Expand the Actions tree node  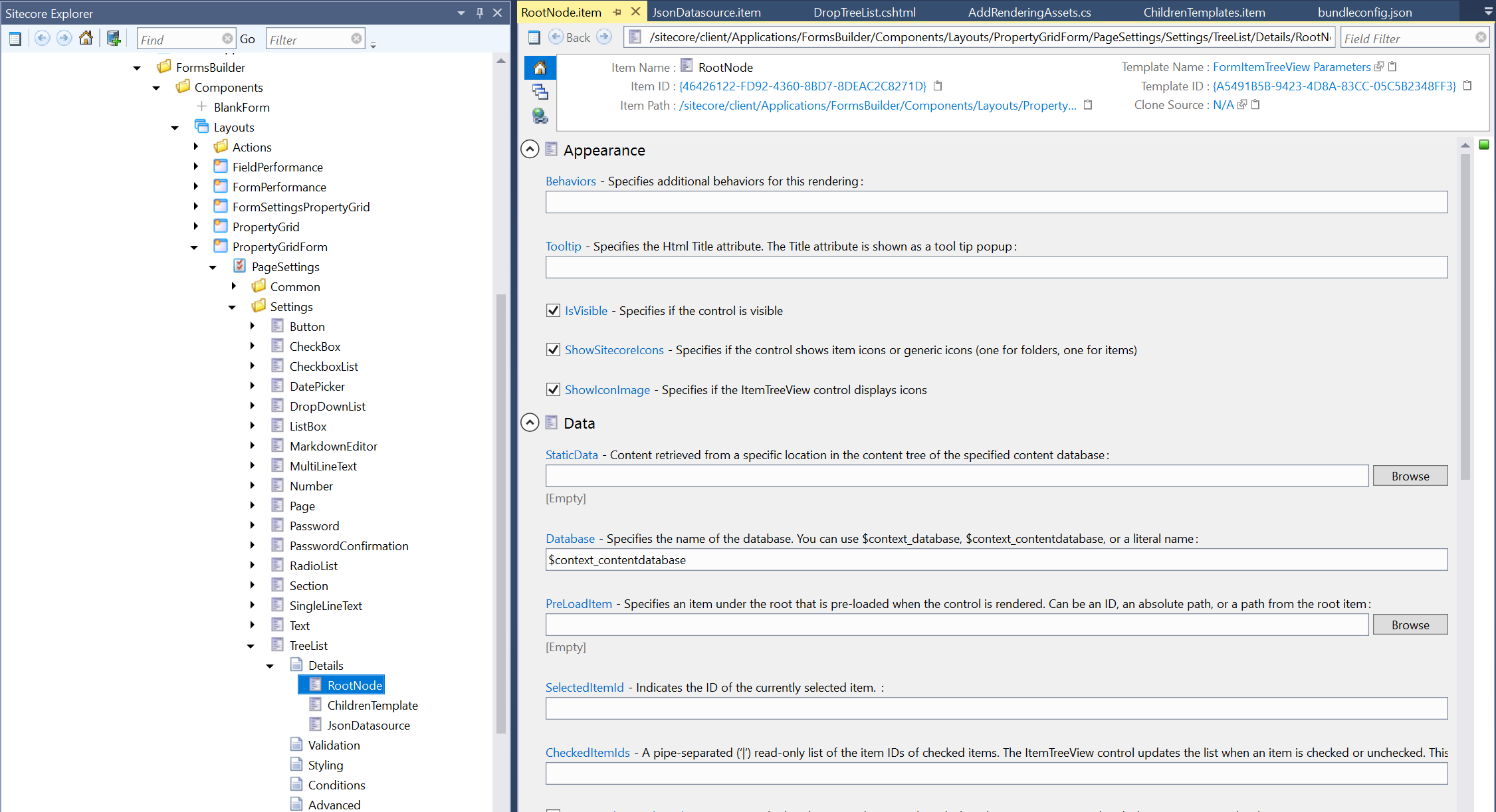click(x=195, y=147)
